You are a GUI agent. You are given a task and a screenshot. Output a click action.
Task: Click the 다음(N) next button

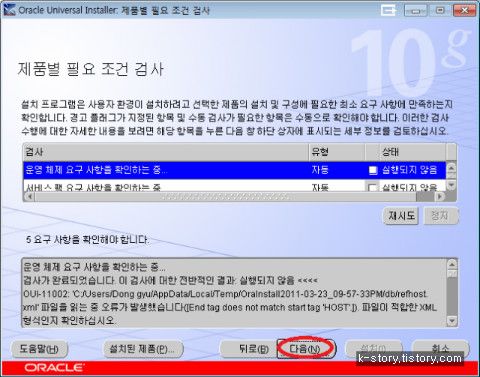[x=305, y=349]
